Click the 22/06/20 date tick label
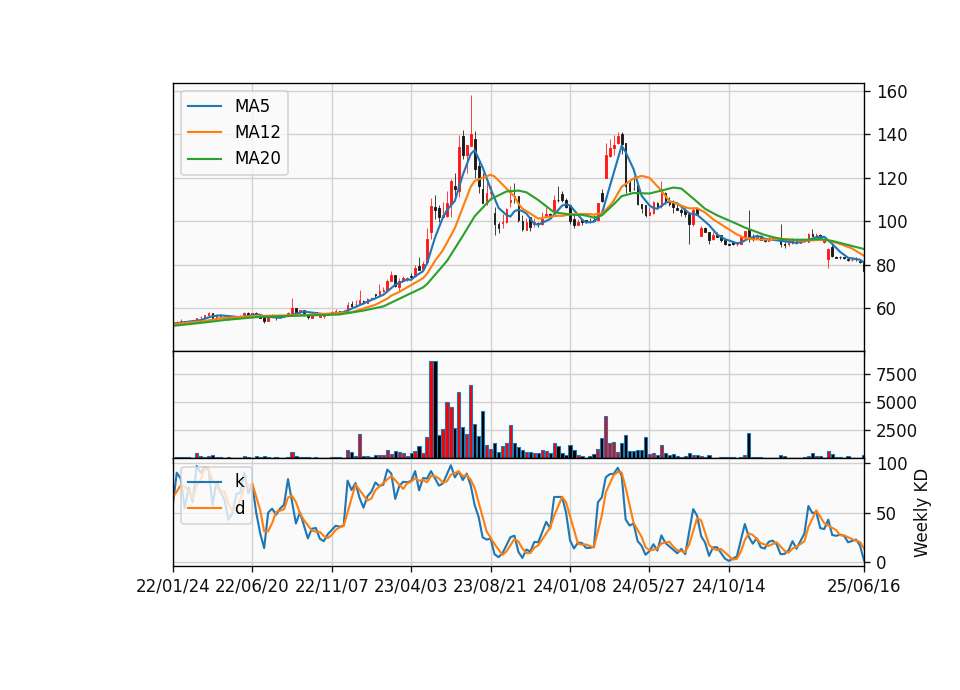 tap(252, 586)
